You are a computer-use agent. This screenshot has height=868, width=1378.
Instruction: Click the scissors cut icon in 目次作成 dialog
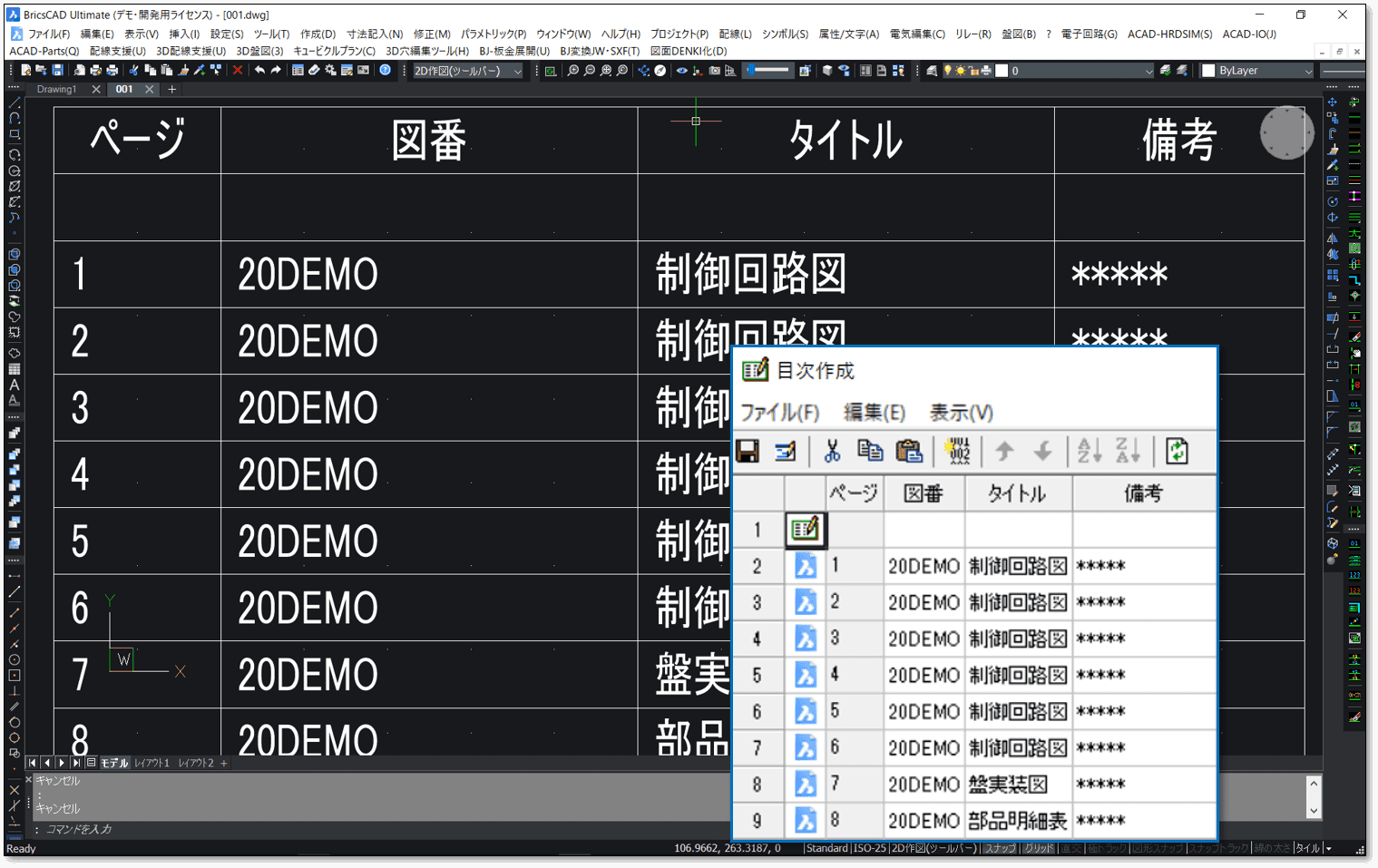[x=831, y=451]
